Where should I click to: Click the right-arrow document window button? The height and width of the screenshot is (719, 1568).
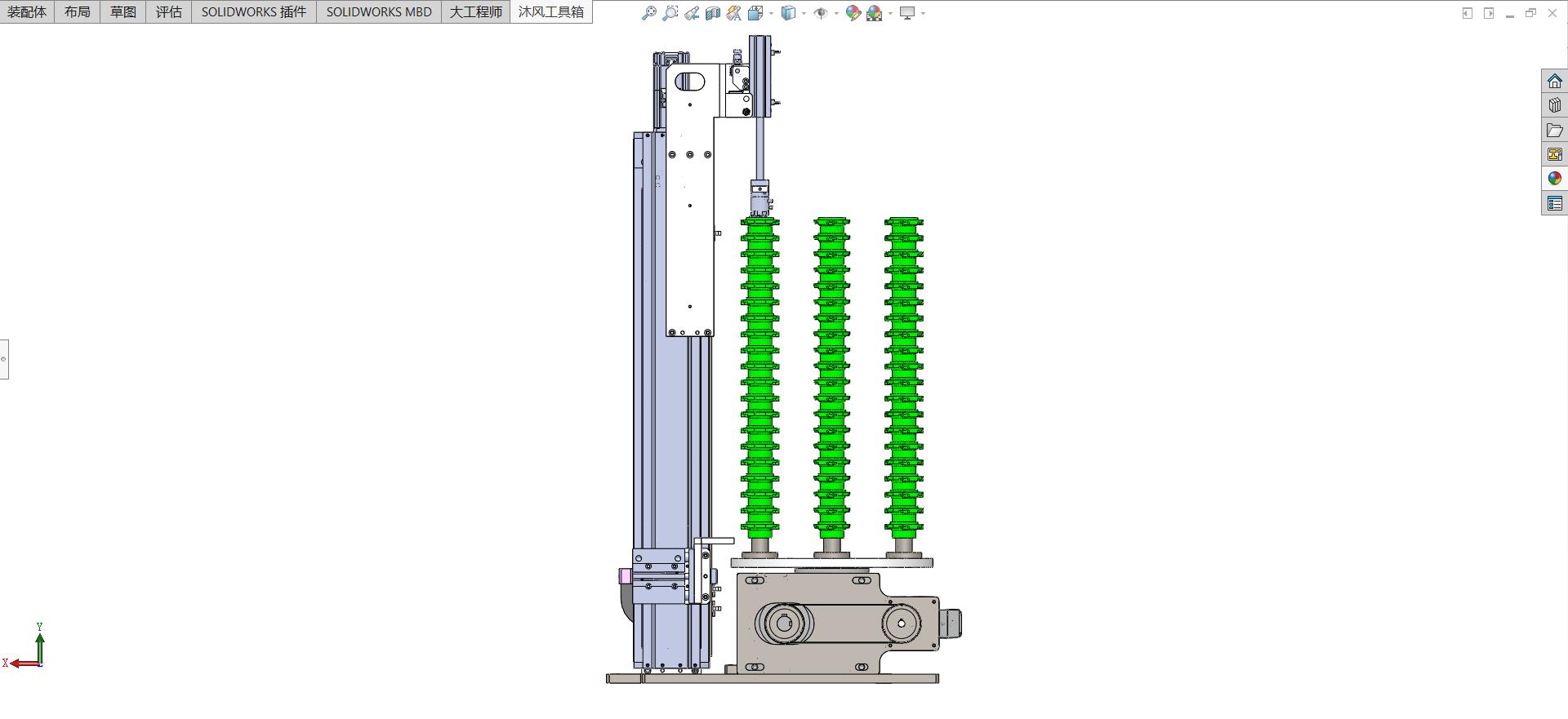coord(1489,13)
